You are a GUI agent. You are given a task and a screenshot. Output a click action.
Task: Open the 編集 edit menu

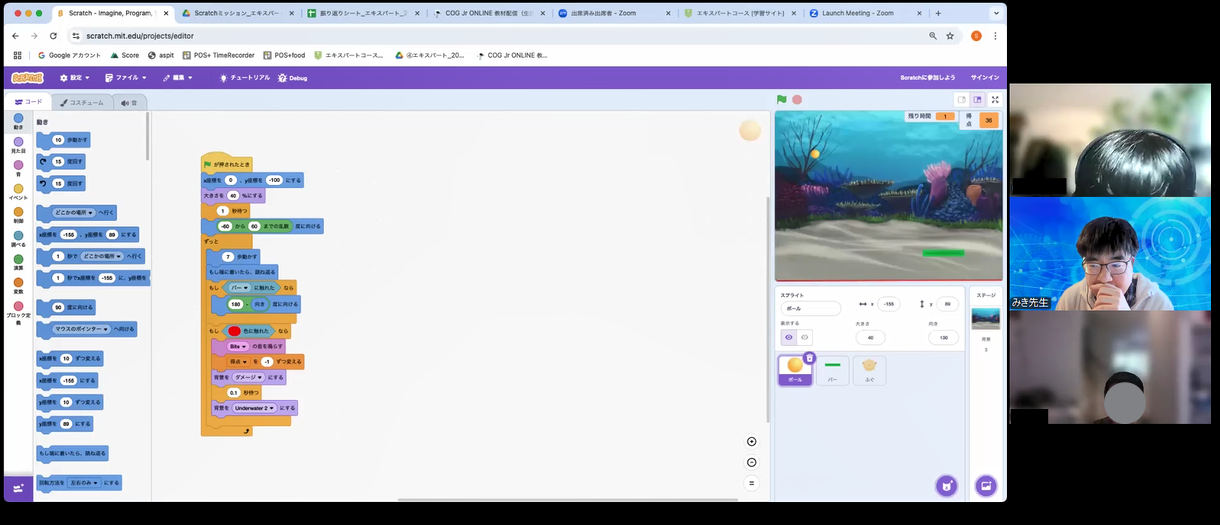point(179,77)
